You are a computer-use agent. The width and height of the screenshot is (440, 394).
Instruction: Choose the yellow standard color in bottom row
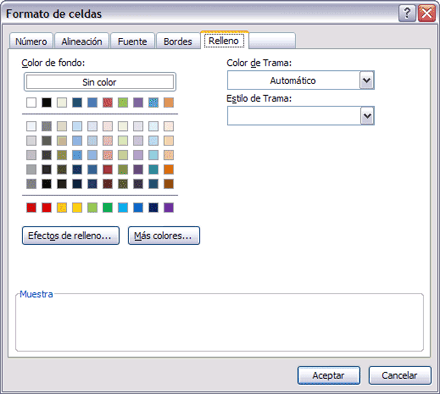[77, 208]
